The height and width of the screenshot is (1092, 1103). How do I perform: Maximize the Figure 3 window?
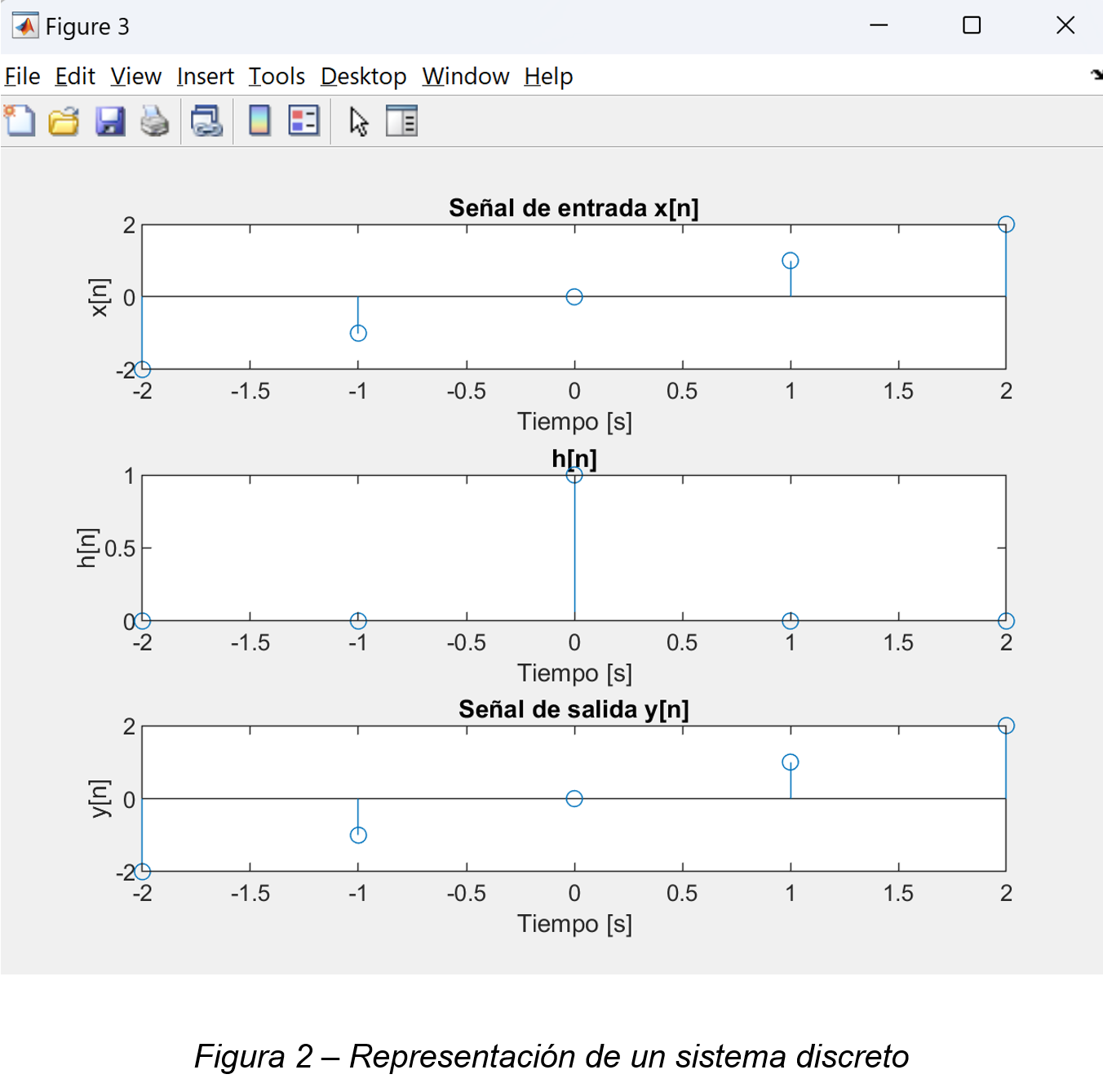point(972,25)
